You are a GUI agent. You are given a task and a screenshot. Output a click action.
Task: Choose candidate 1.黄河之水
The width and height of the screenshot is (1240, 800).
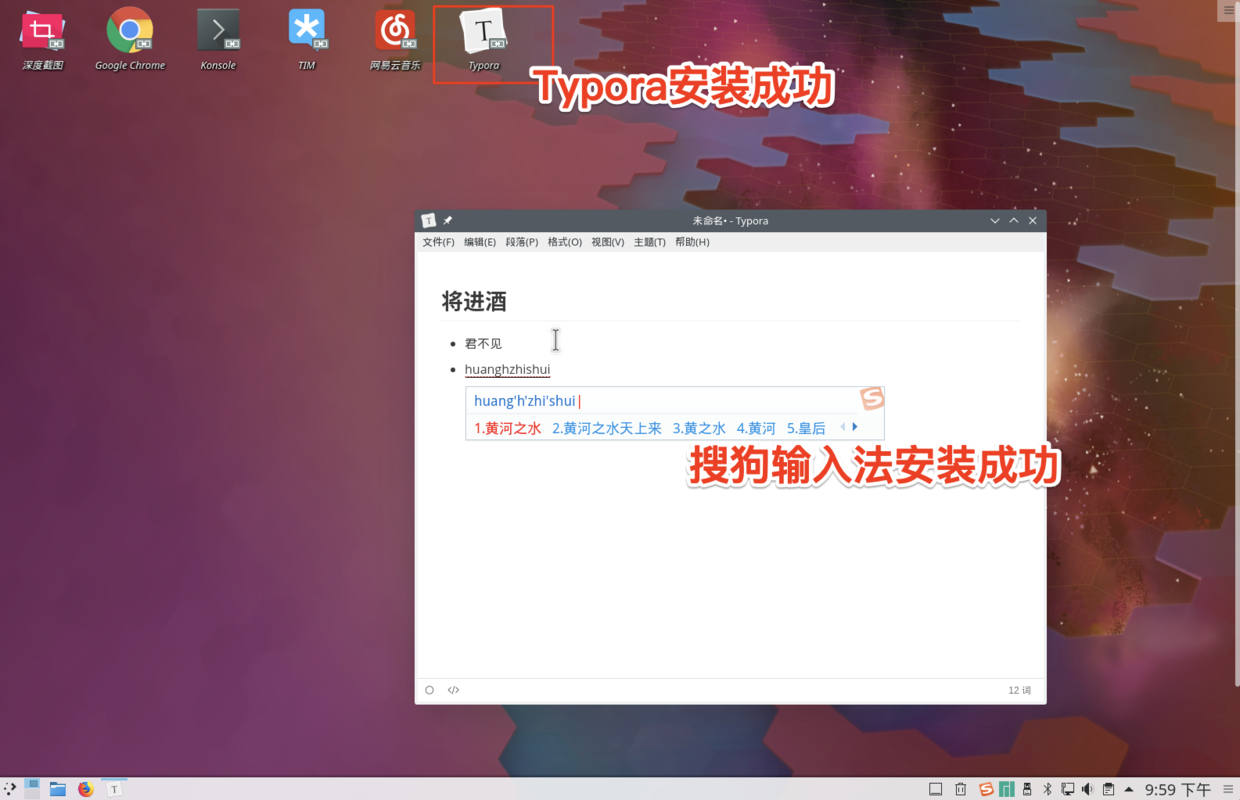tap(508, 428)
